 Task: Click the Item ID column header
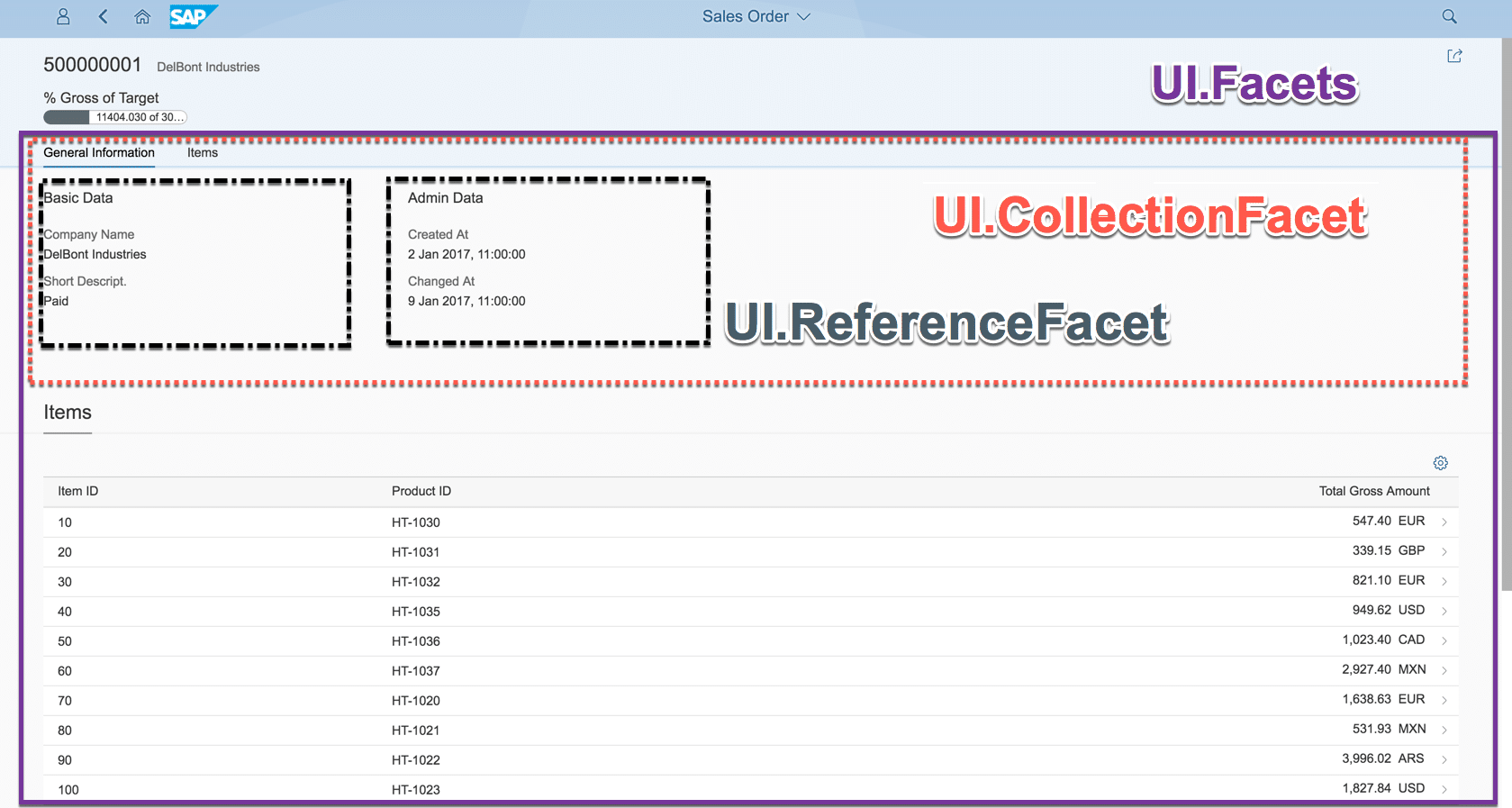pyautogui.click(x=78, y=491)
